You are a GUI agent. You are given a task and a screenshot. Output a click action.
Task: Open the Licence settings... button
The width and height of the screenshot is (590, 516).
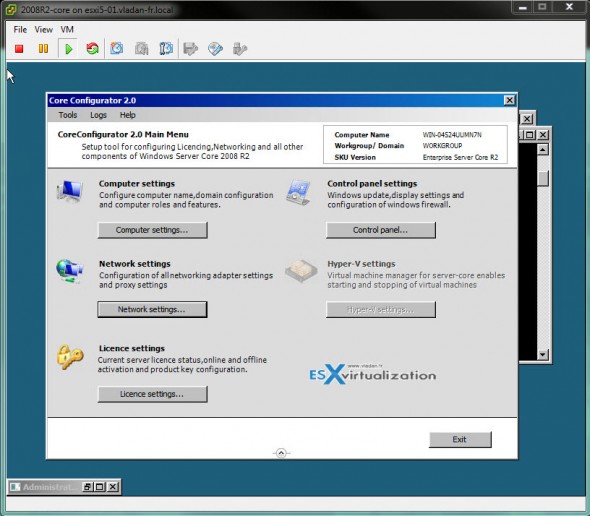coord(152,394)
